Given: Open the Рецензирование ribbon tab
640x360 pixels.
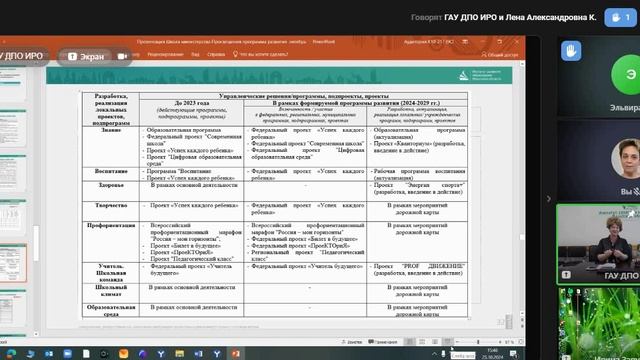Looking at the screenshot, I should point(165,54).
